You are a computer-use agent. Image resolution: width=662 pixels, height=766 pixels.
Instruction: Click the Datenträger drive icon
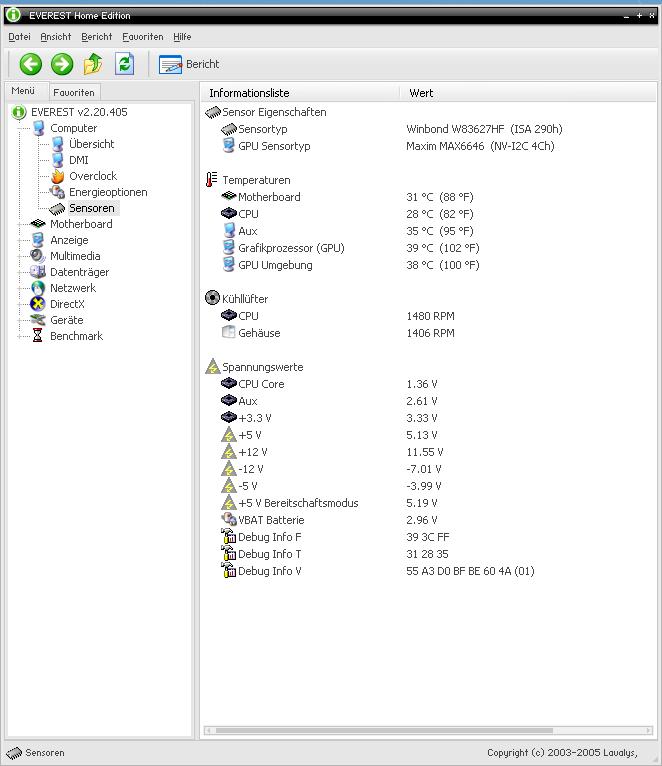(x=38, y=272)
